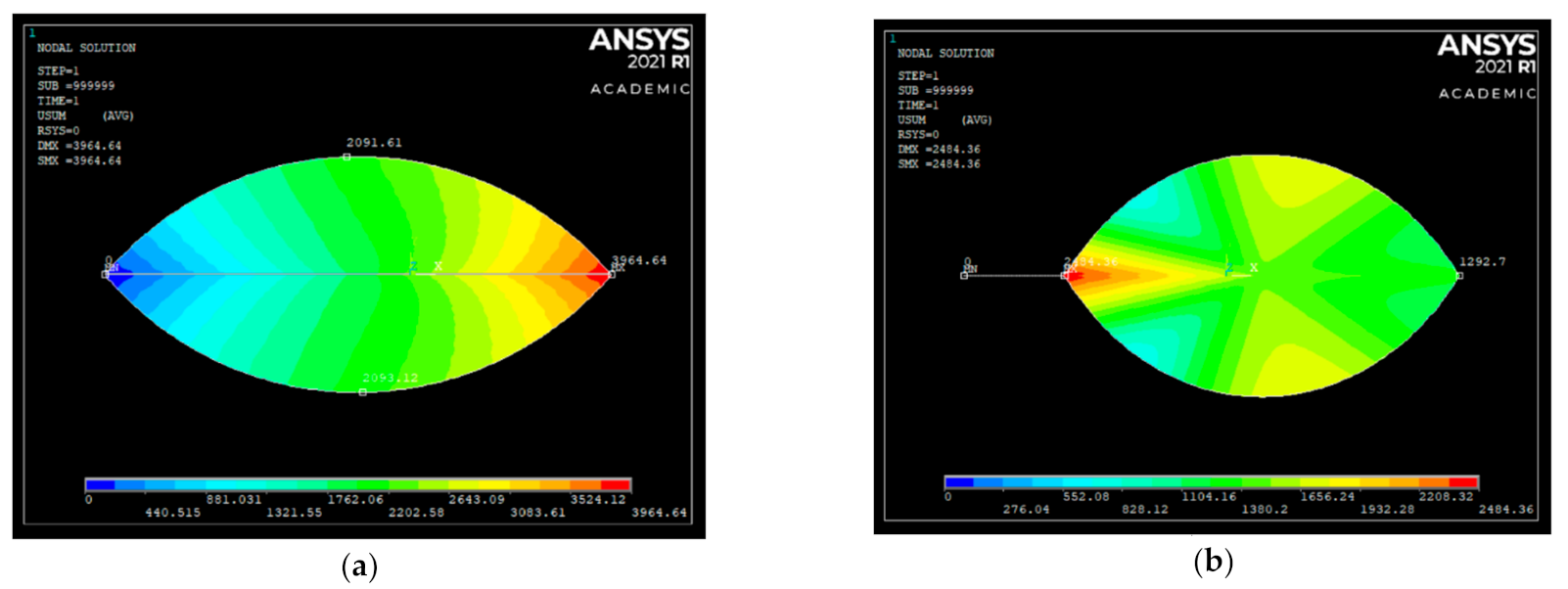
Task: Click the 3964.64 label beside the right tip
Action: [x=639, y=260]
